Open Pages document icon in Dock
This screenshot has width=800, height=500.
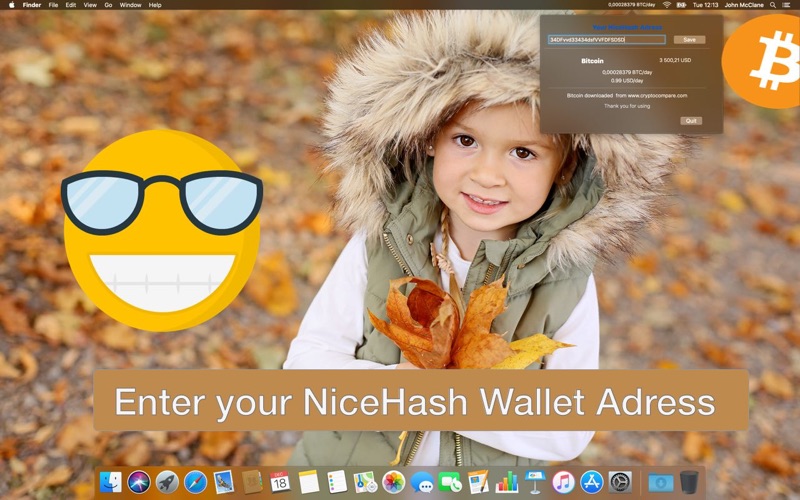tap(479, 482)
